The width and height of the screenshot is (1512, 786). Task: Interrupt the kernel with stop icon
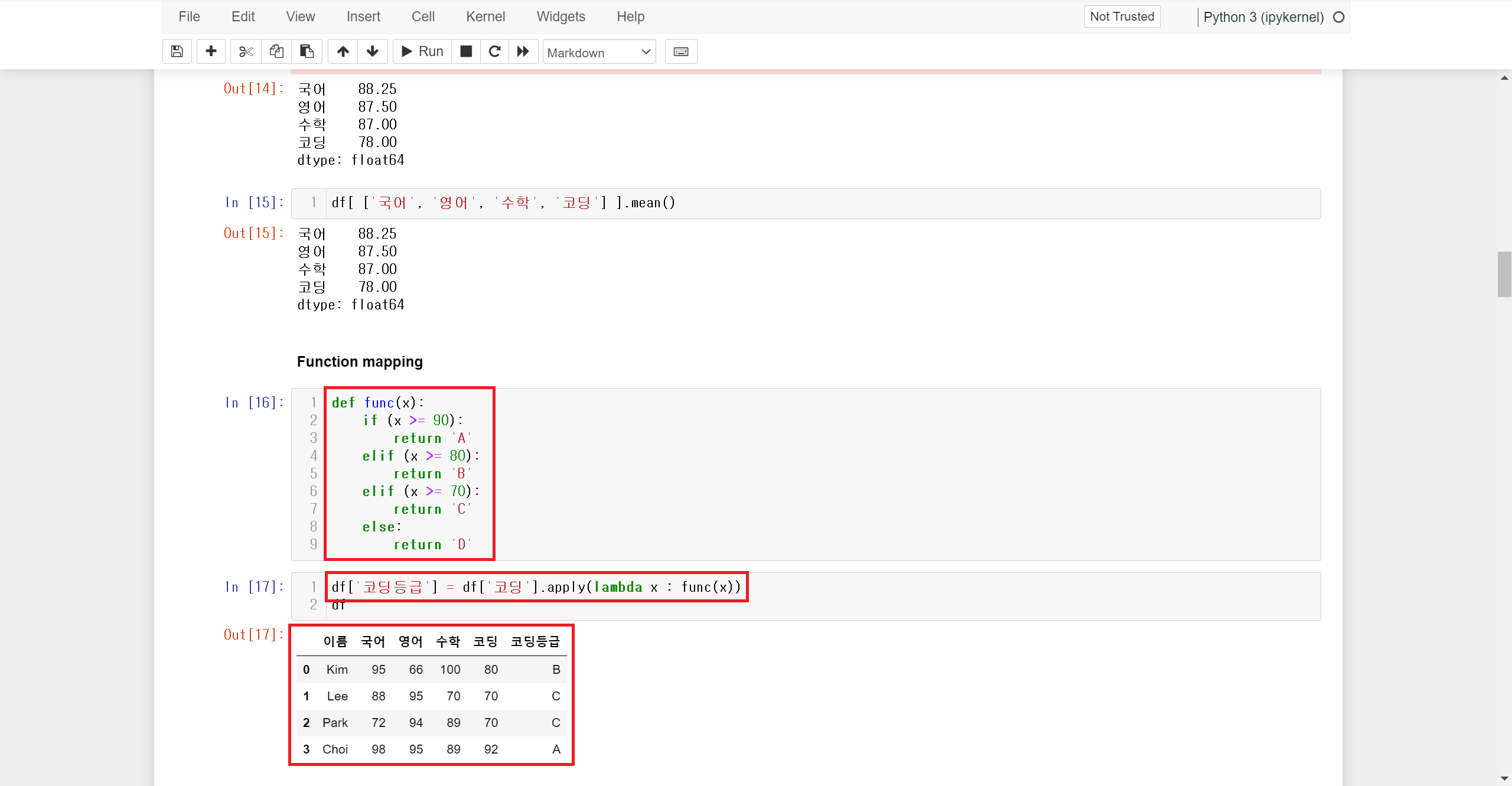pyautogui.click(x=466, y=51)
